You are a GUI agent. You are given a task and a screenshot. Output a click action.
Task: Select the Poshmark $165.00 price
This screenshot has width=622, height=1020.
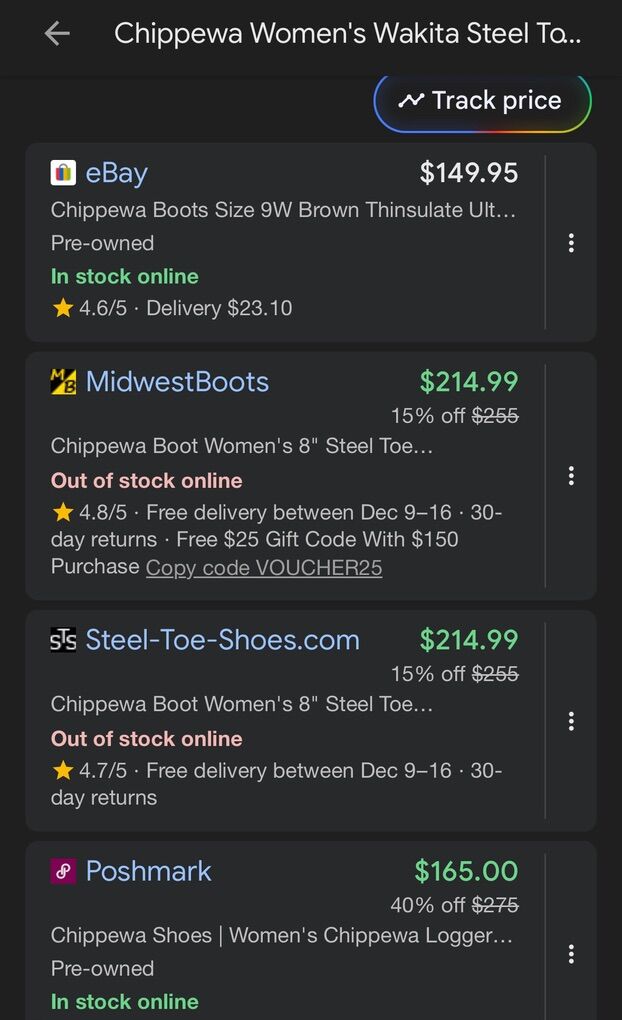tap(466, 871)
